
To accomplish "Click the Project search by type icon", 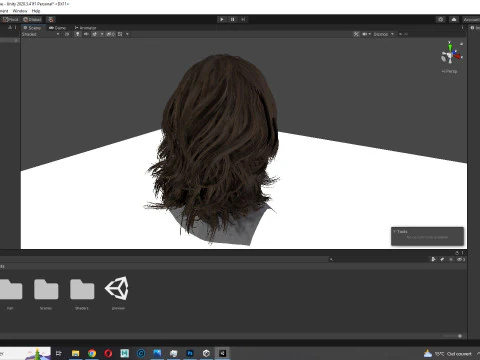I will tap(433, 259).
